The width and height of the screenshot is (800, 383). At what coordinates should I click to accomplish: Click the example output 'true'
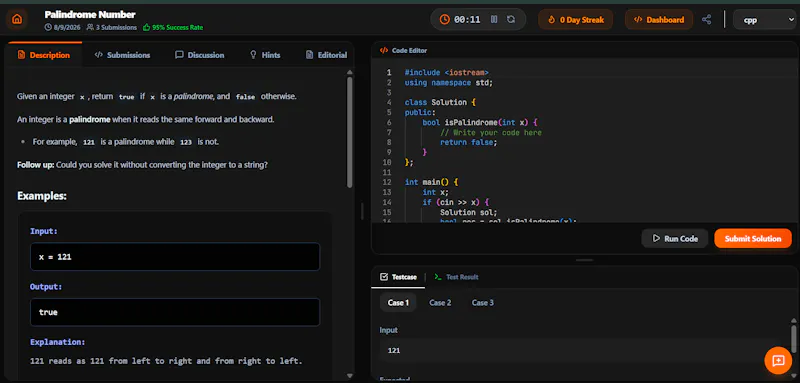[175, 312]
